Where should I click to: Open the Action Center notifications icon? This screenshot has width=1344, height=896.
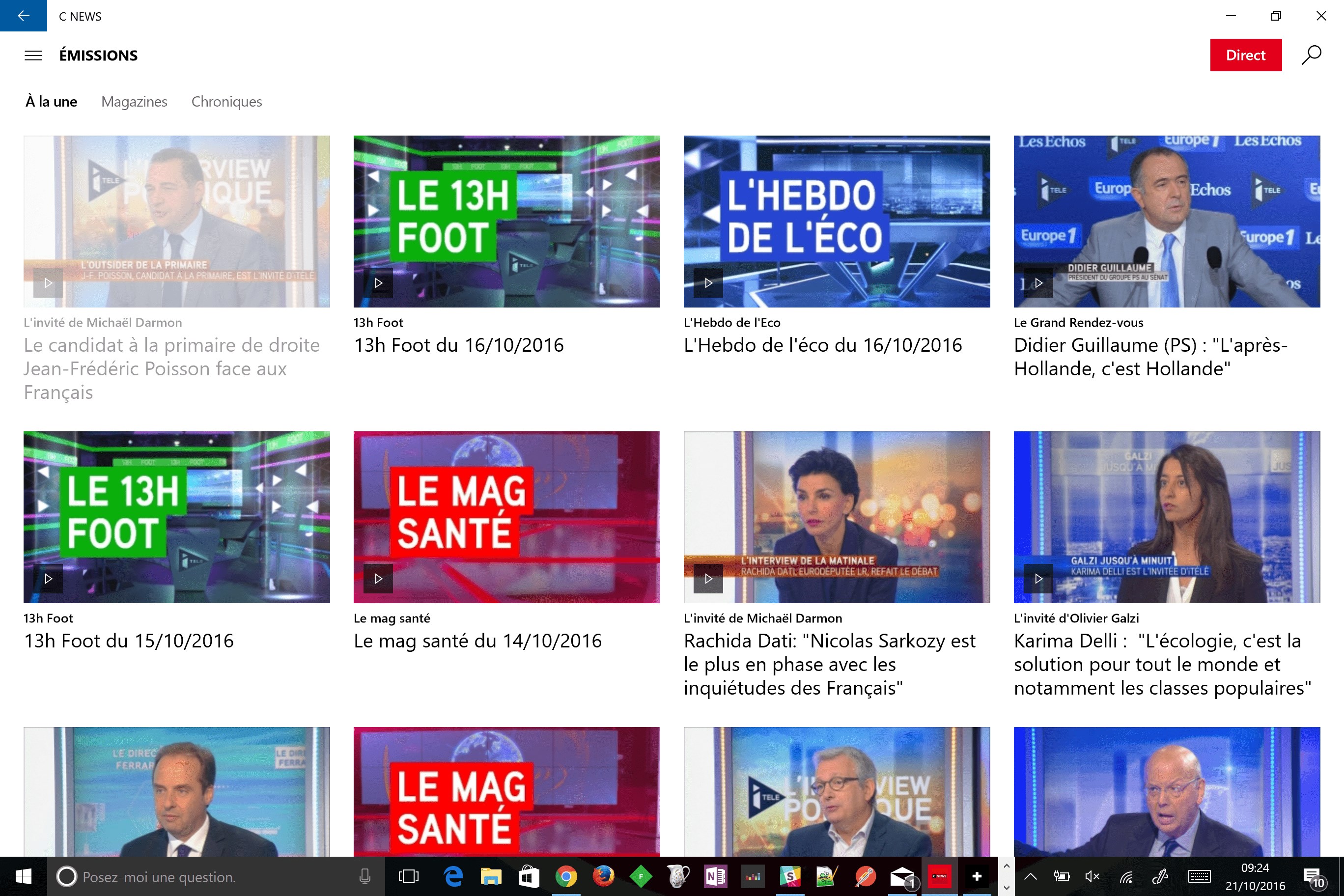click(1313, 876)
